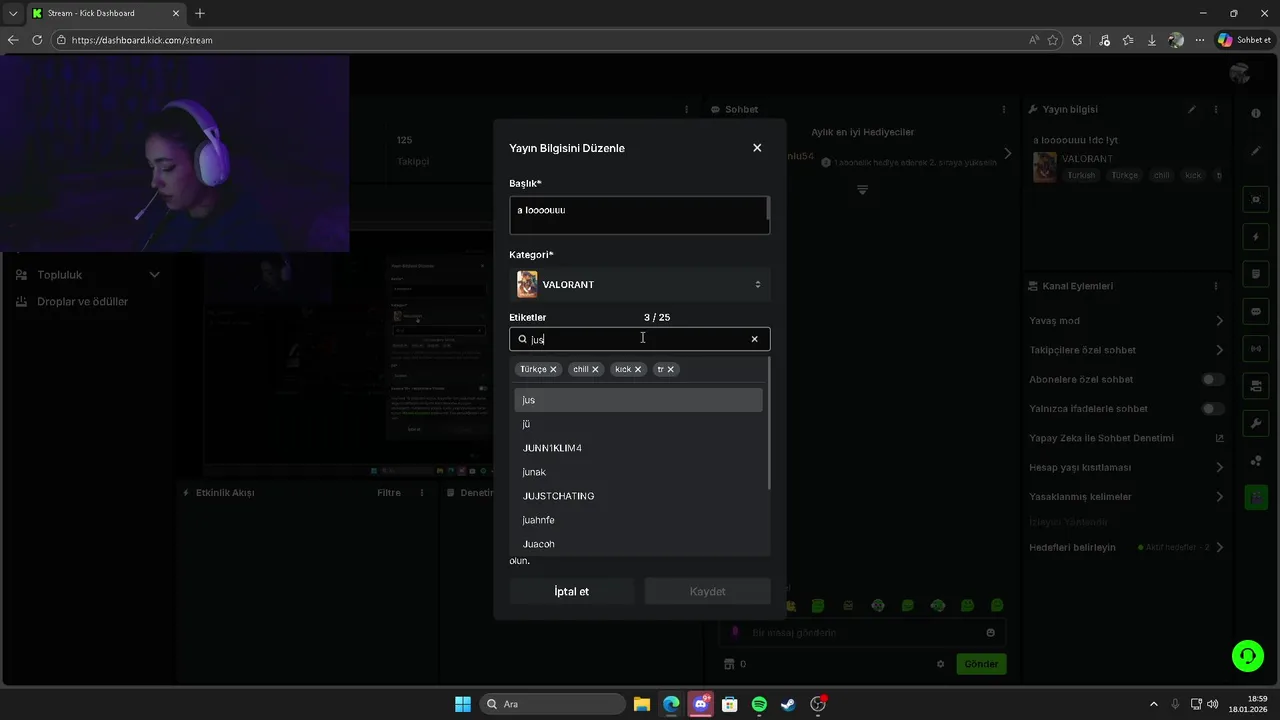
Task: Open chat settings gear icon
Action: [940, 664]
